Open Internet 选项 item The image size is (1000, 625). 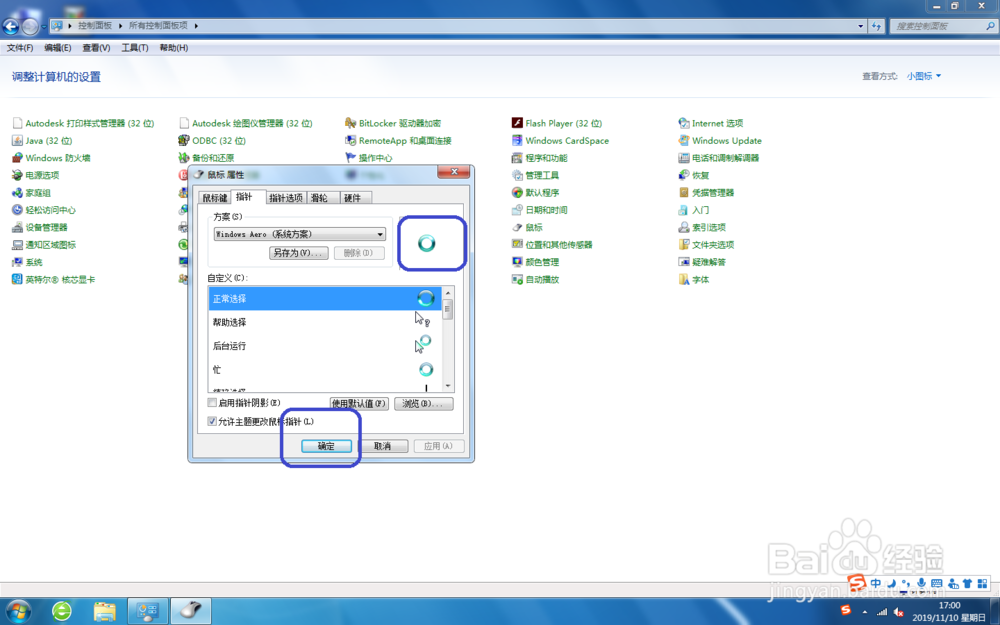tap(711, 123)
